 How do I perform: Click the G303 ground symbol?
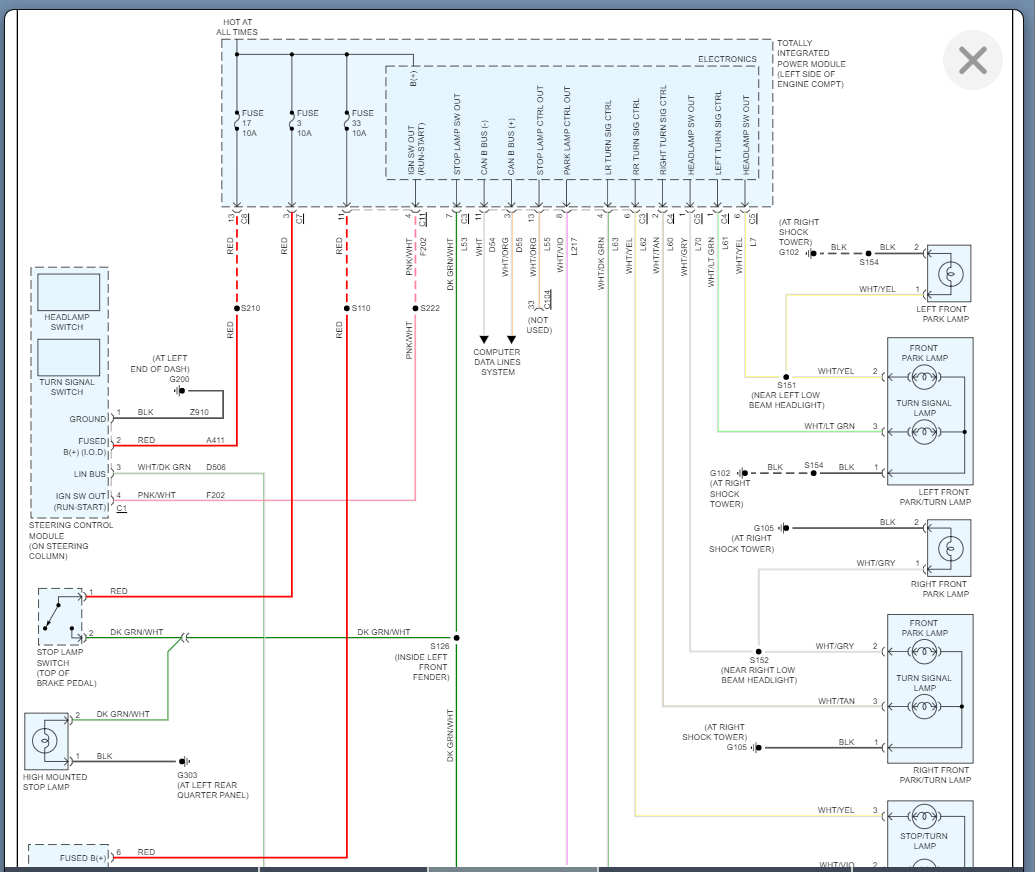click(185, 761)
